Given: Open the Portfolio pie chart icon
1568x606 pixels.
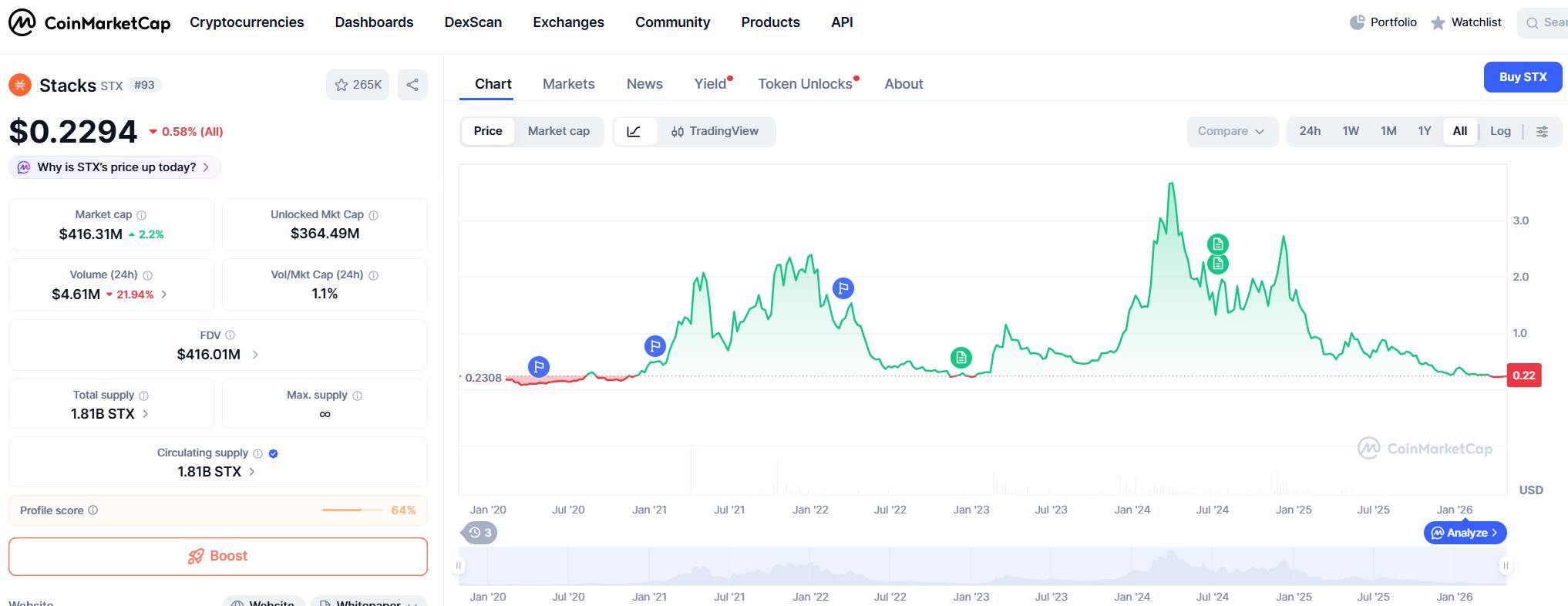Looking at the screenshot, I should 1358,22.
